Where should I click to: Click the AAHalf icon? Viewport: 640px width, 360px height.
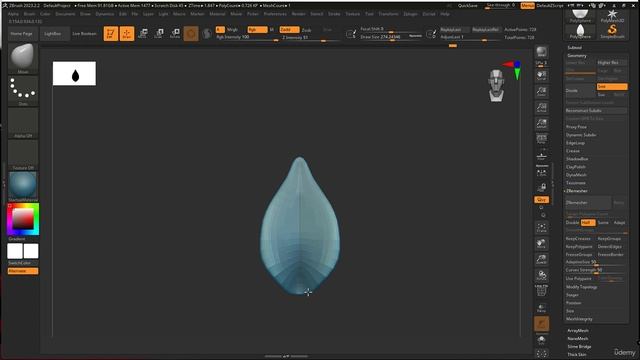click(542, 124)
